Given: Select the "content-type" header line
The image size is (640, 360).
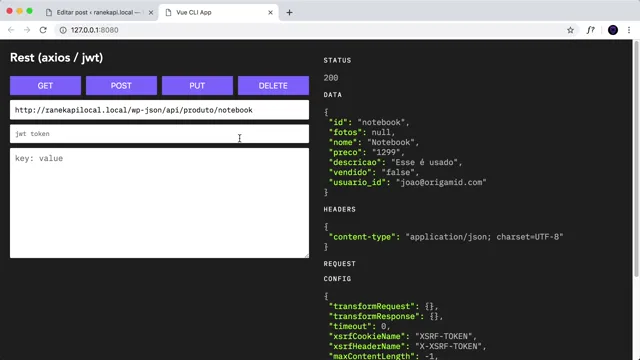Looking at the screenshot, I should (x=446, y=237).
